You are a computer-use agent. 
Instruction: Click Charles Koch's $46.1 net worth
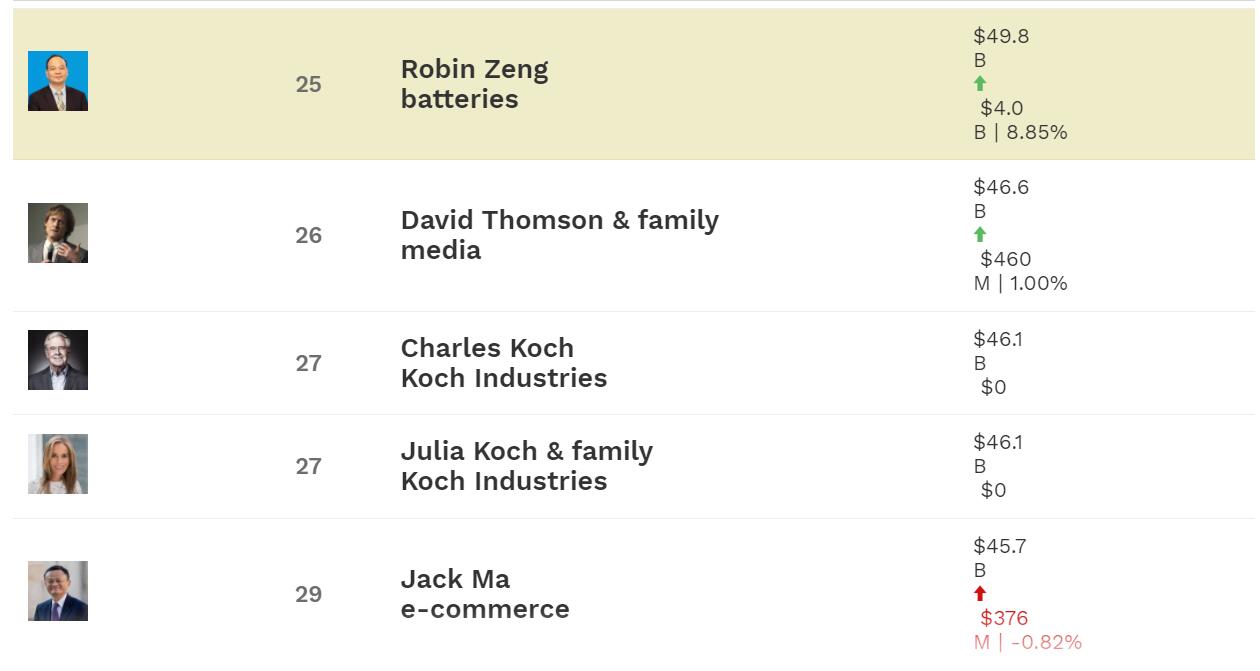click(998, 339)
